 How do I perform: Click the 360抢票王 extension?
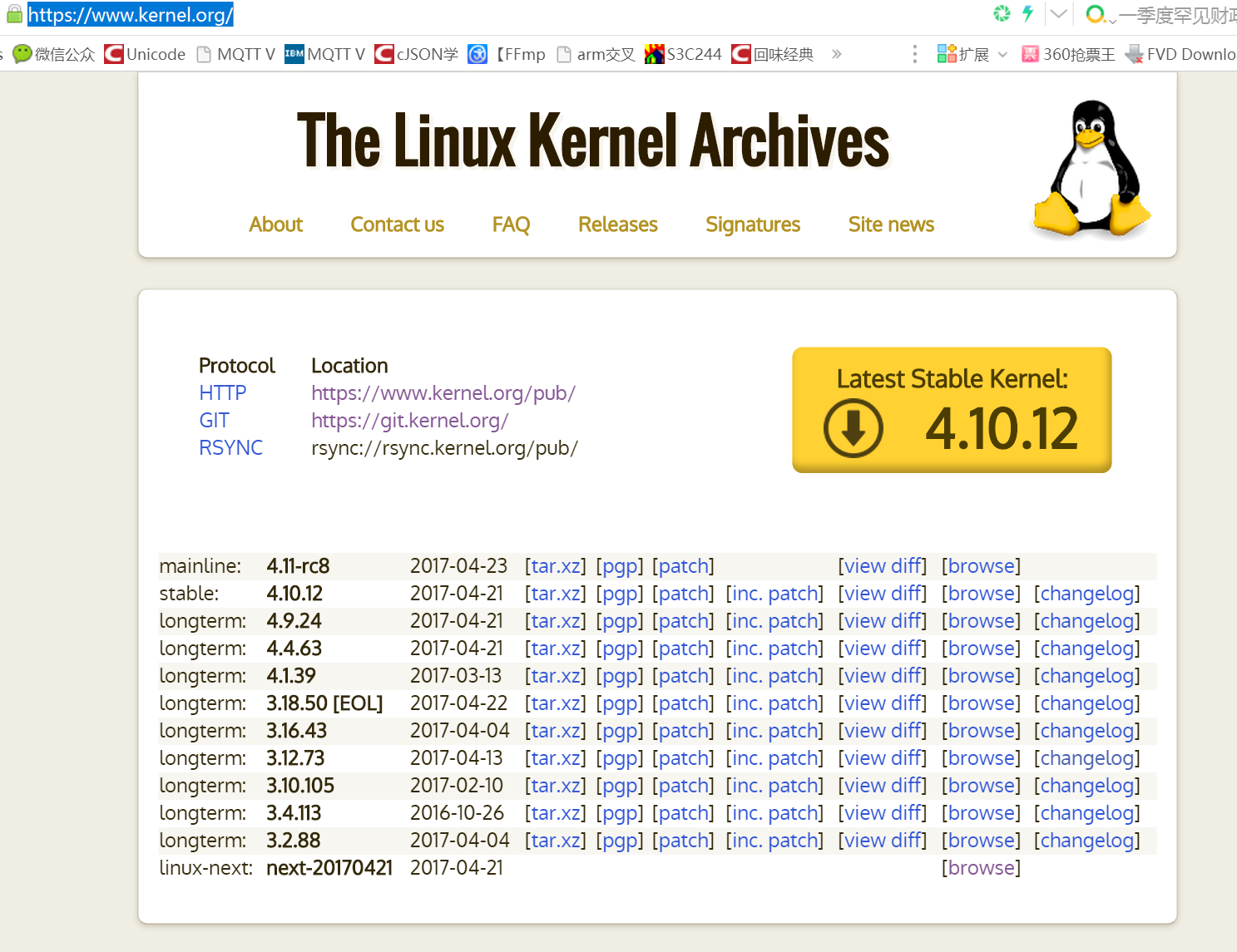pyautogui.click(x=1068, y=54)
